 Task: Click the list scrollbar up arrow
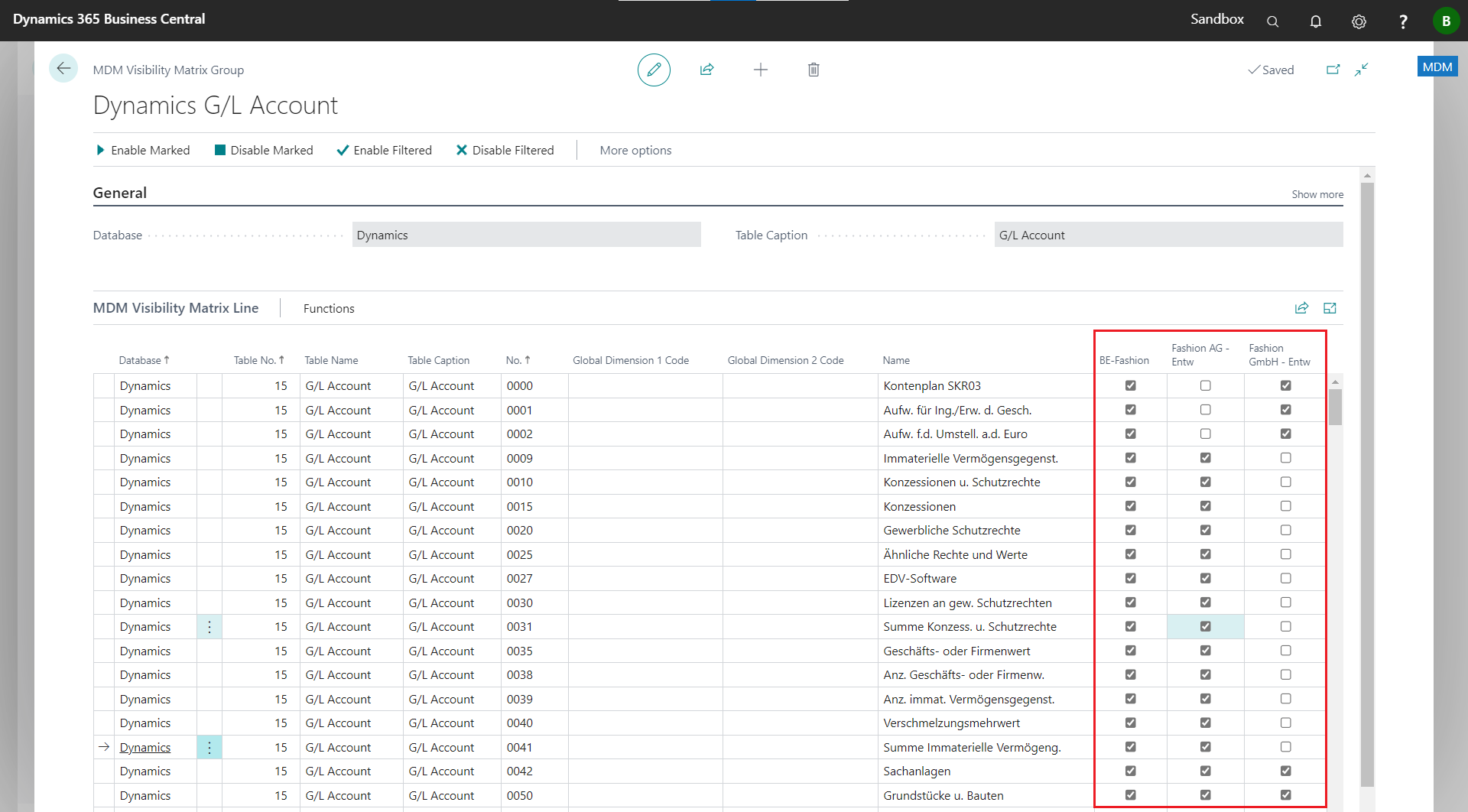pyautogui.click(x=1335, y=382)
